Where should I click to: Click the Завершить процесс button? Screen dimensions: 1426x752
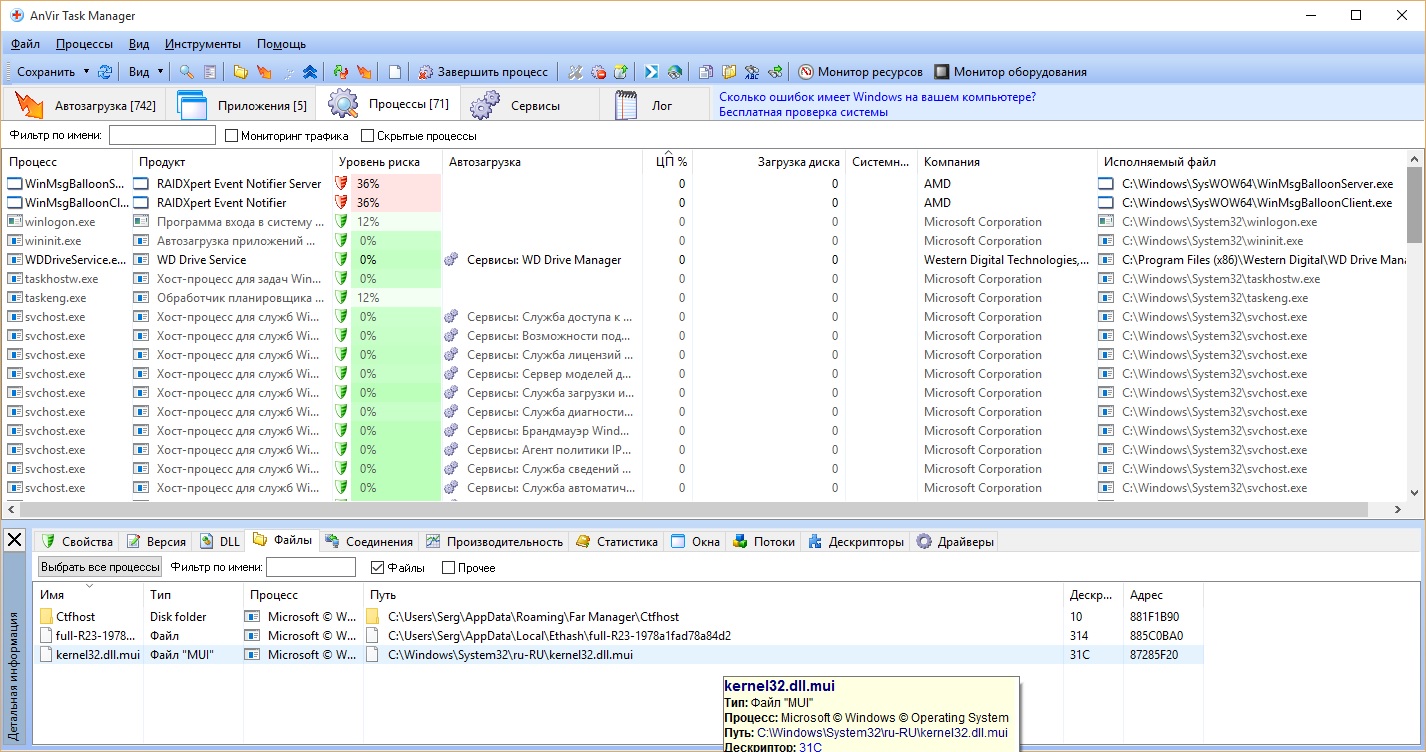pos(483,72)
